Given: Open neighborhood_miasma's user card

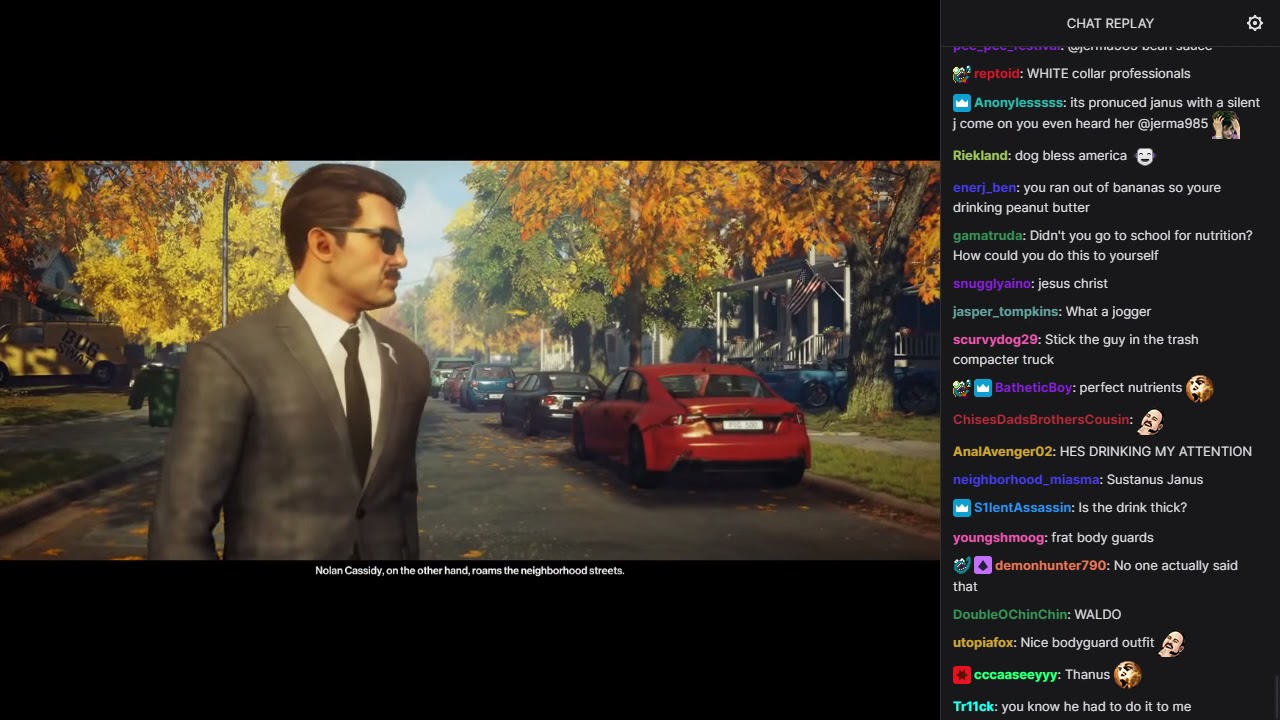Looking at the screenshot, I should tap(1026, 480).
